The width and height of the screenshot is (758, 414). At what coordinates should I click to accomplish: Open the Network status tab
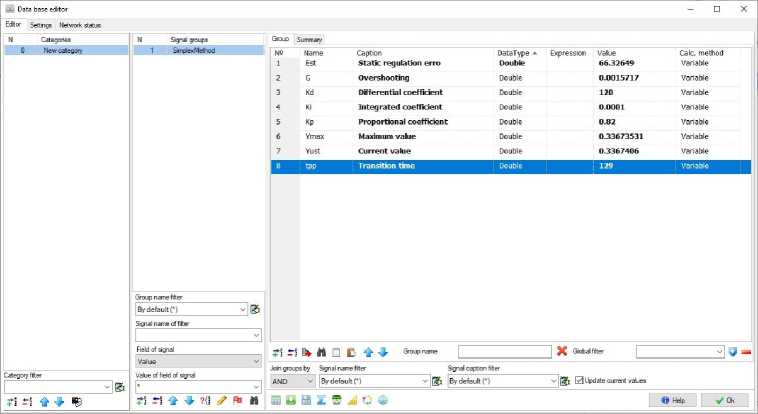80,24
